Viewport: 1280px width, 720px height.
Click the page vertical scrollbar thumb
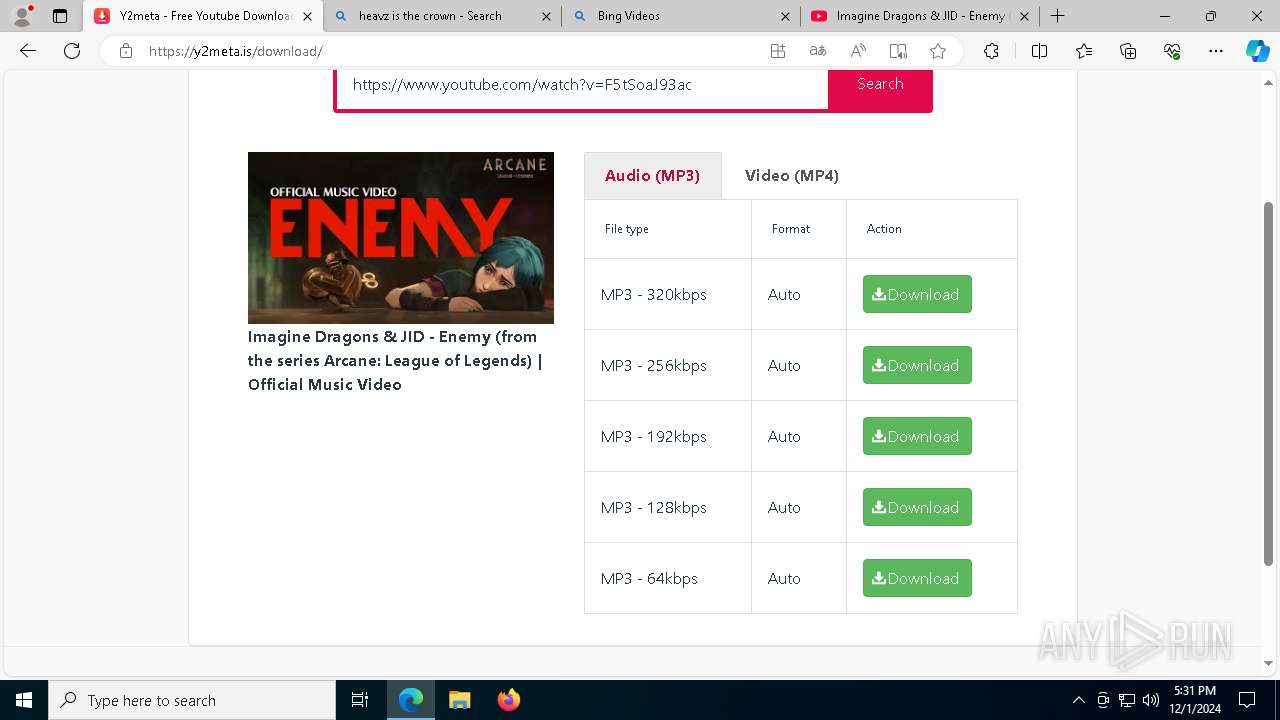1268,383
